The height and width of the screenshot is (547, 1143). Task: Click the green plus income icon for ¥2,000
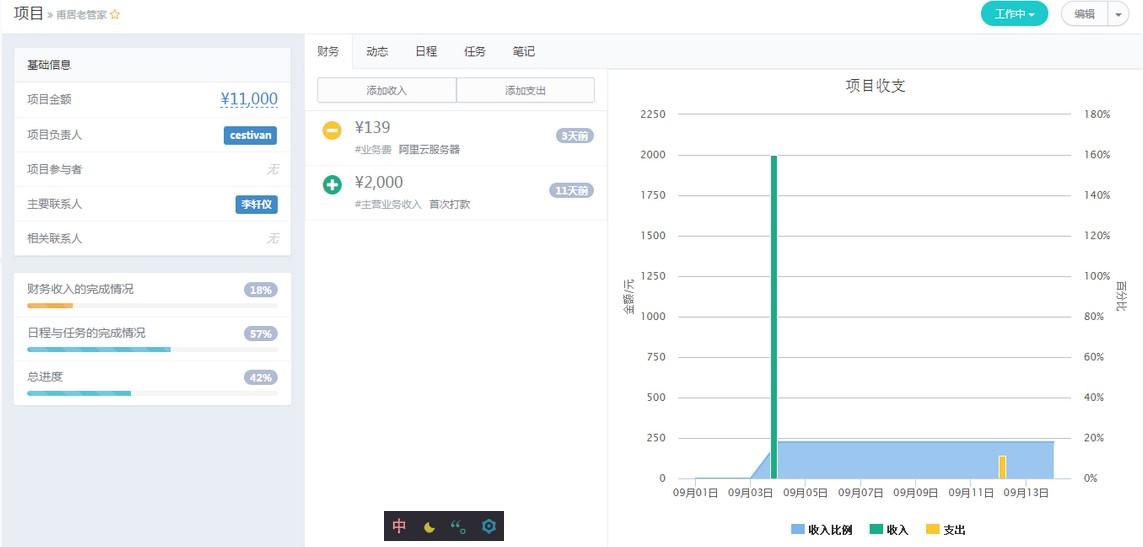coord(332,185)
